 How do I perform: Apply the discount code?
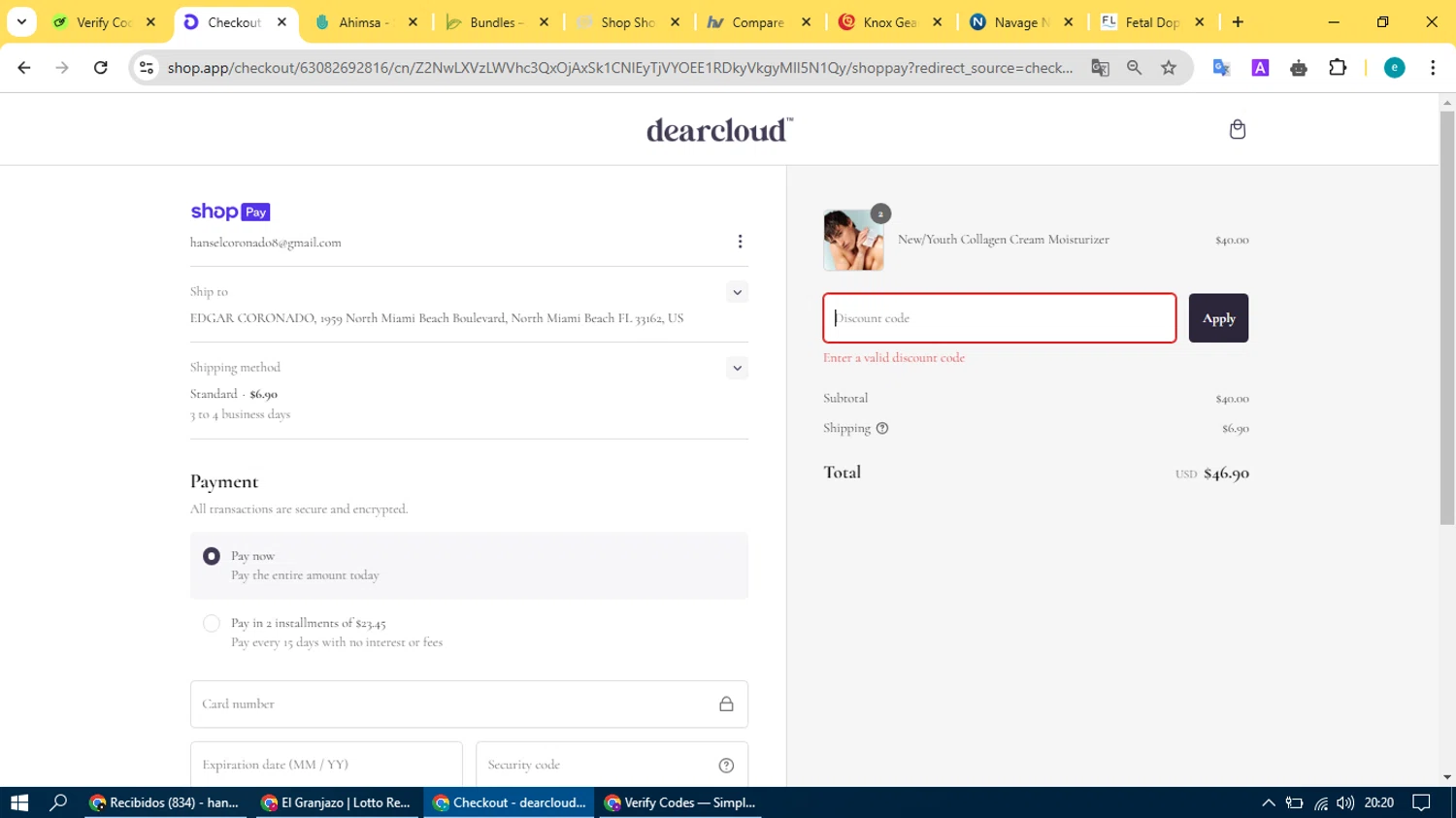(1218, 318)
